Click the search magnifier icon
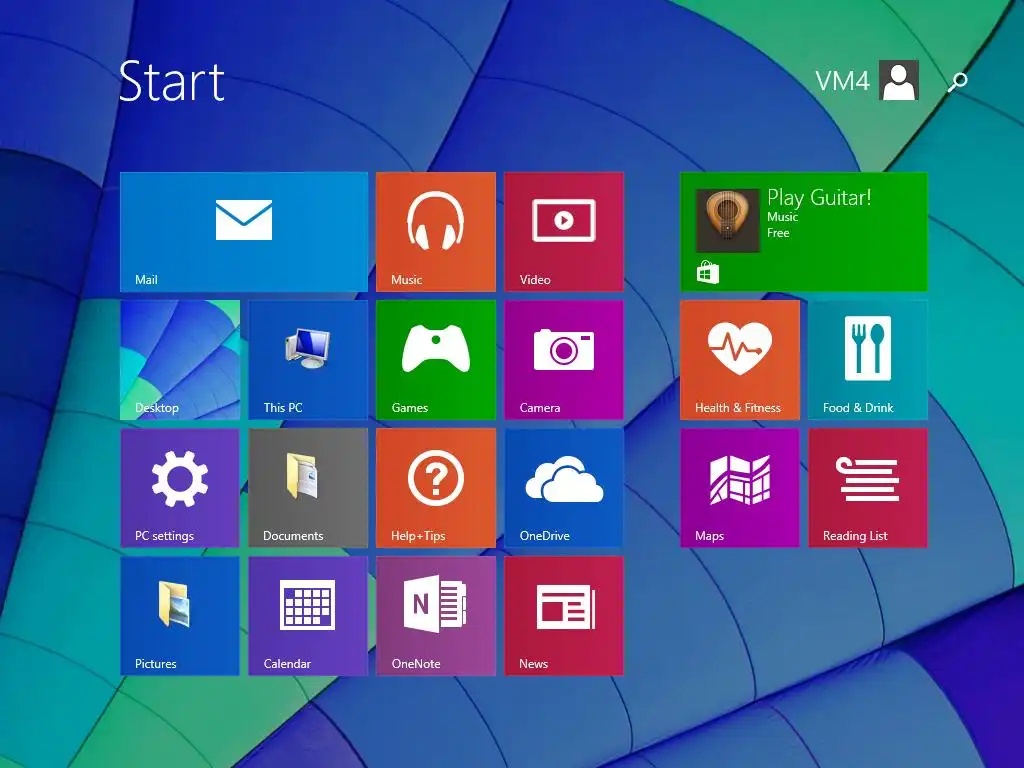The width and height of the screenshot is (1024, 768). tap(958, 82)
